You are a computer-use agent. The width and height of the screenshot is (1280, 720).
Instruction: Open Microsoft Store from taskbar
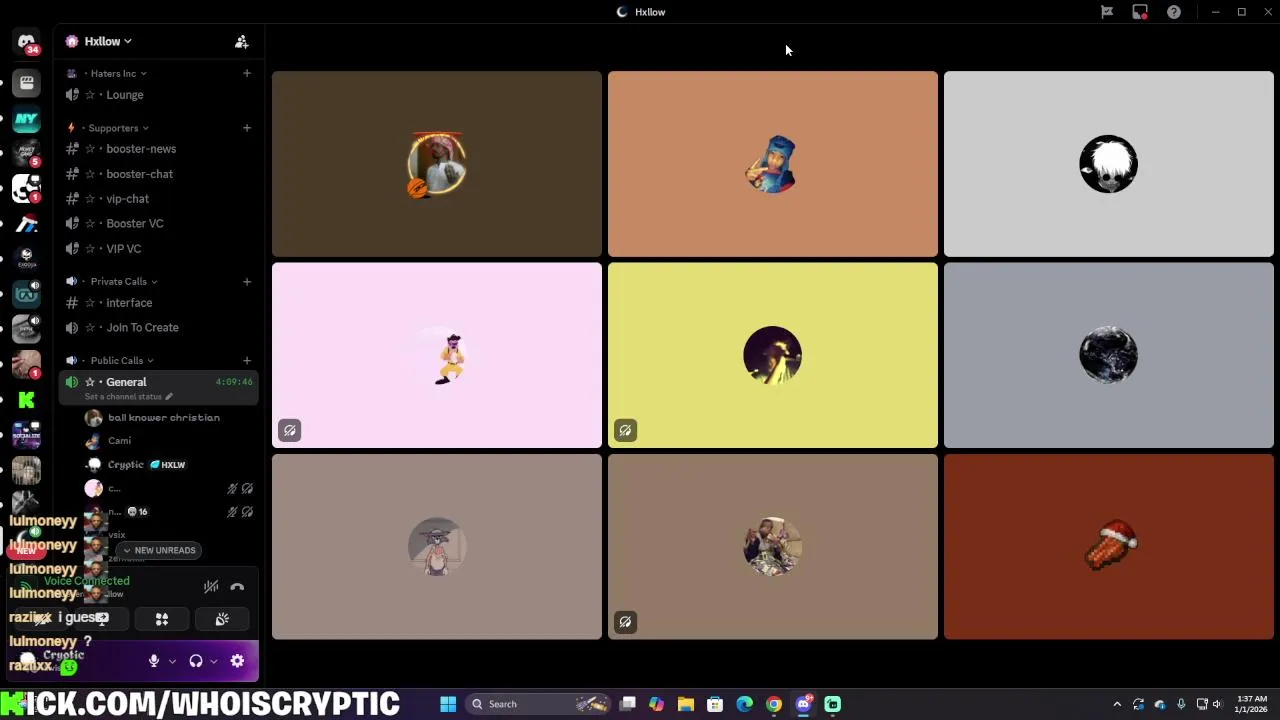715,704
